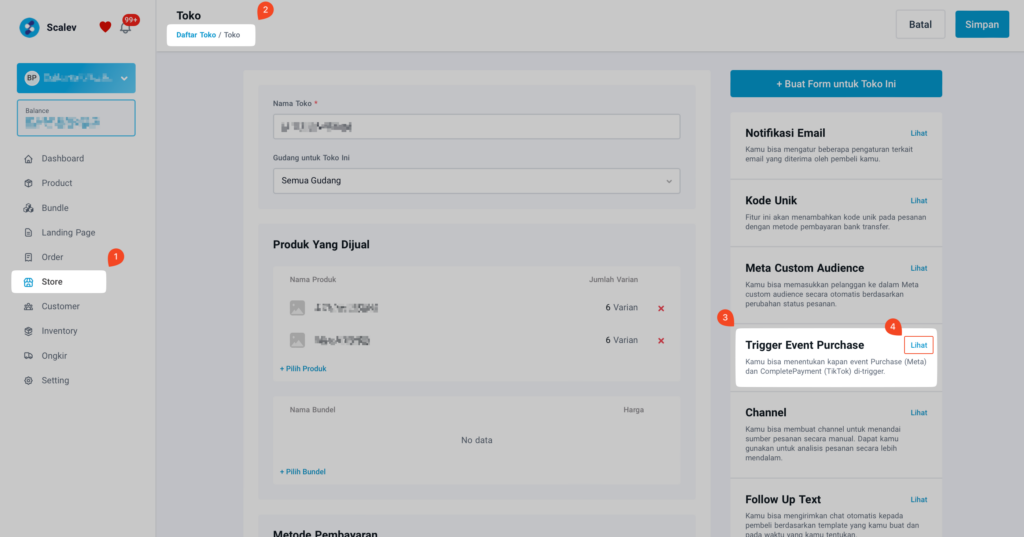Click the BP avatar badge
The height and width of the screenshot is (537, 1024).
(x=31, y=78)
